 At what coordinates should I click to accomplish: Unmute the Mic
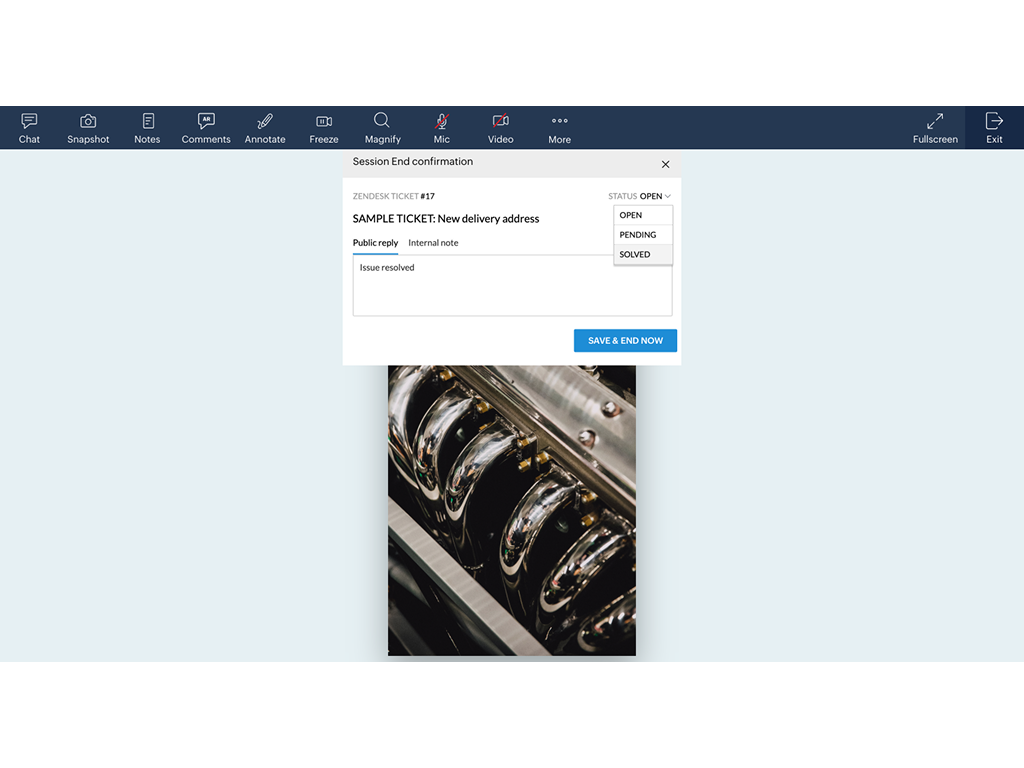441,128
